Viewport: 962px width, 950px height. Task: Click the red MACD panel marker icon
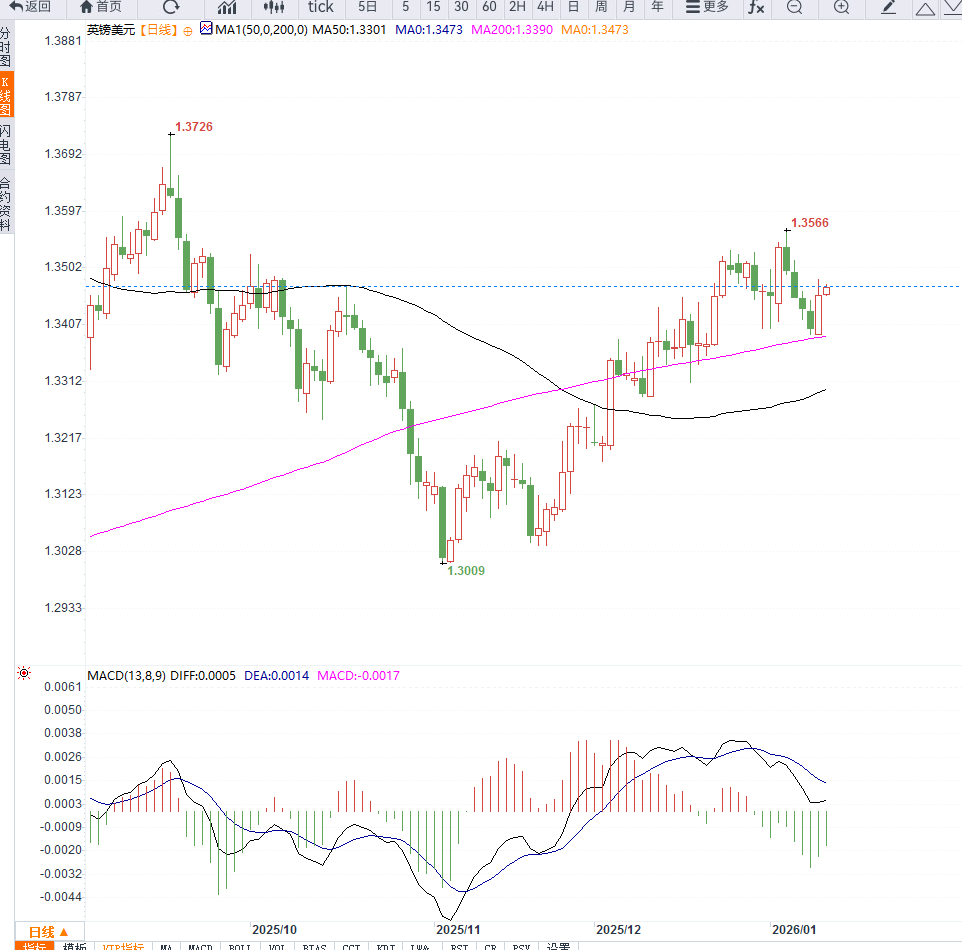(24, 673)
